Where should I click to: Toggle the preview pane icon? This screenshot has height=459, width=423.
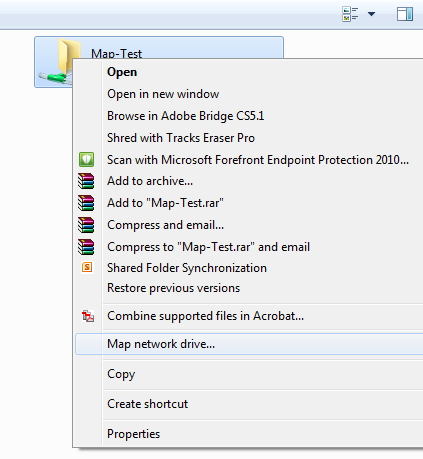pyautogui.click(x=405, y=14)
